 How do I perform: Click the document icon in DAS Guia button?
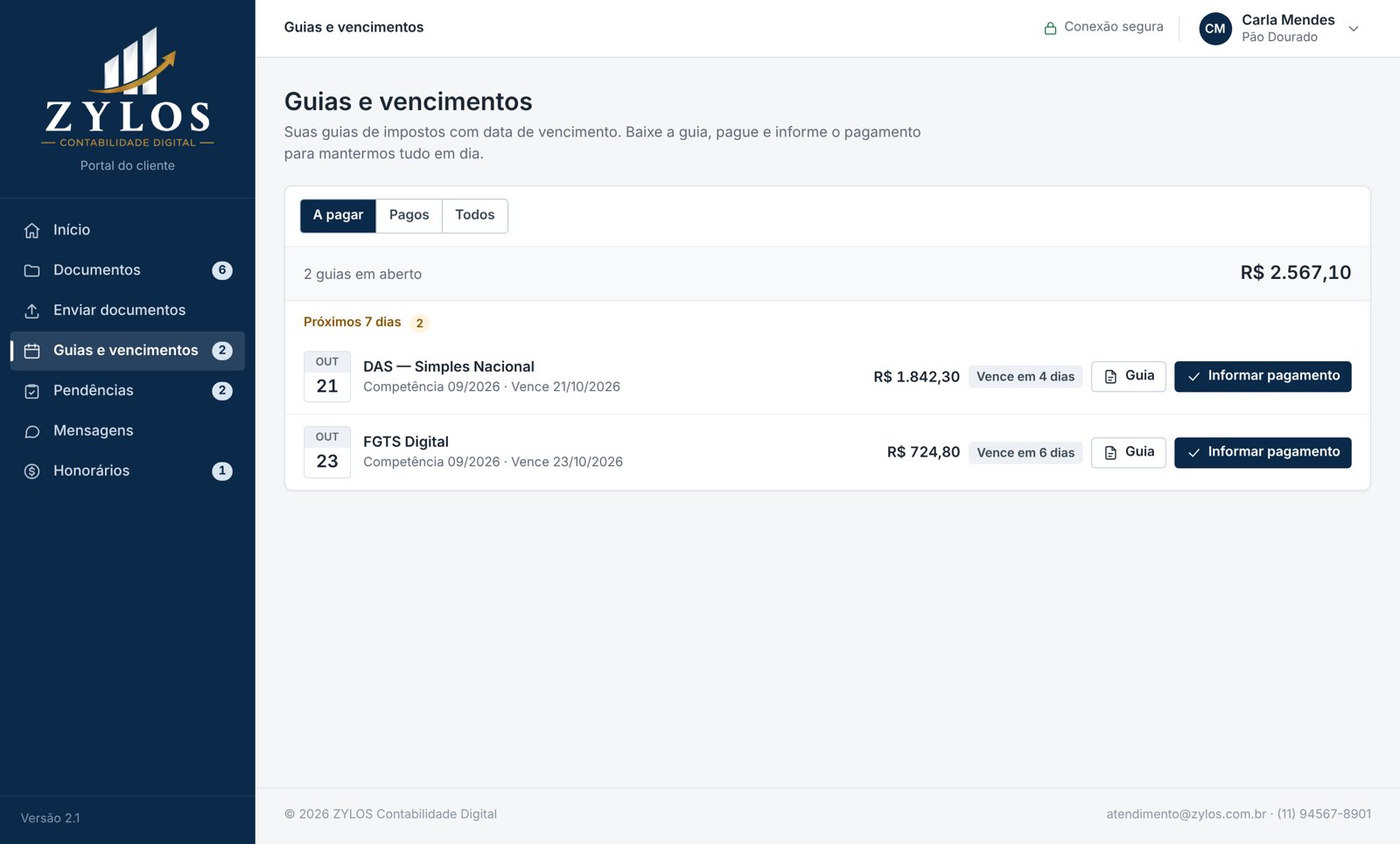click(1110, 376)
